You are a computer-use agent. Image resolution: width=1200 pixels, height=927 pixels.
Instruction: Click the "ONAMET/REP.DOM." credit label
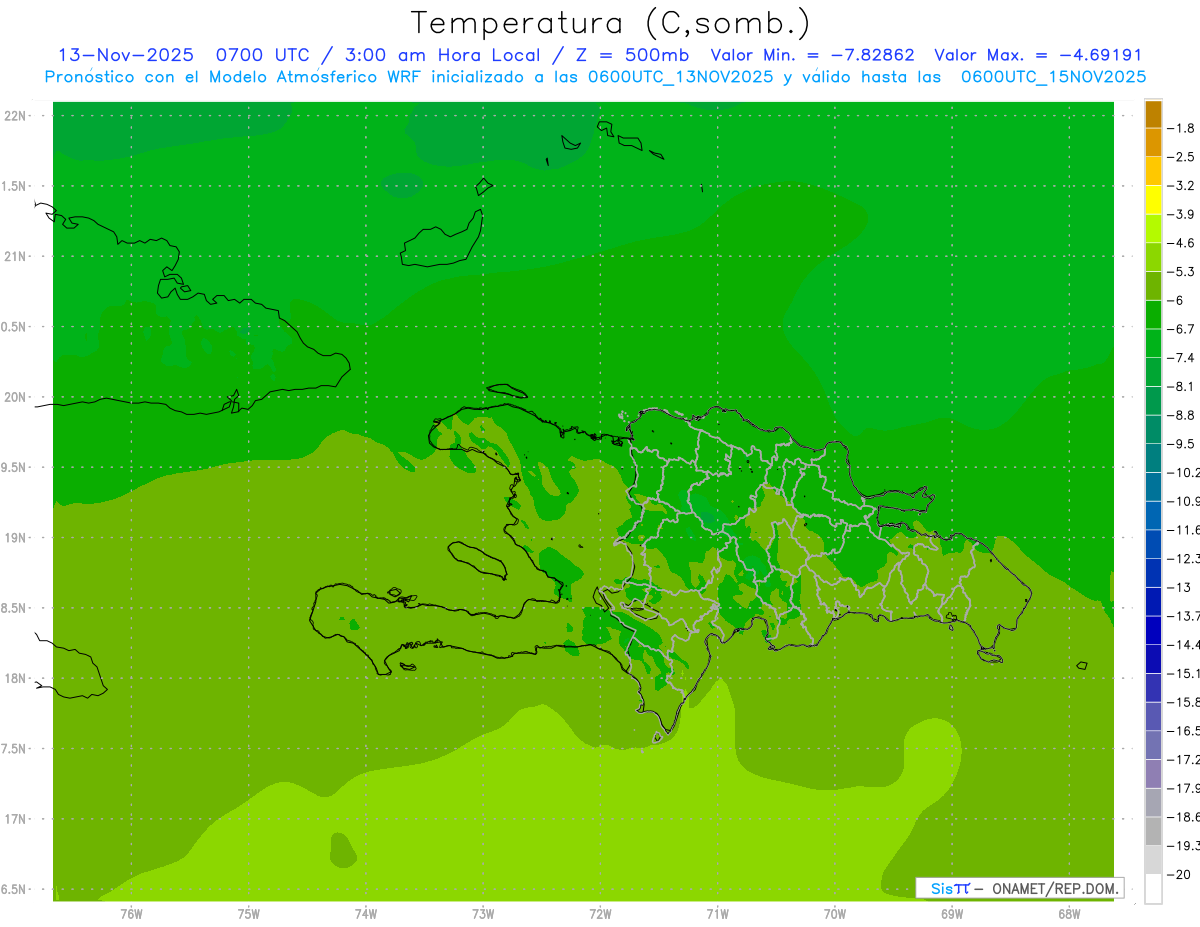tap(1058, 888)
